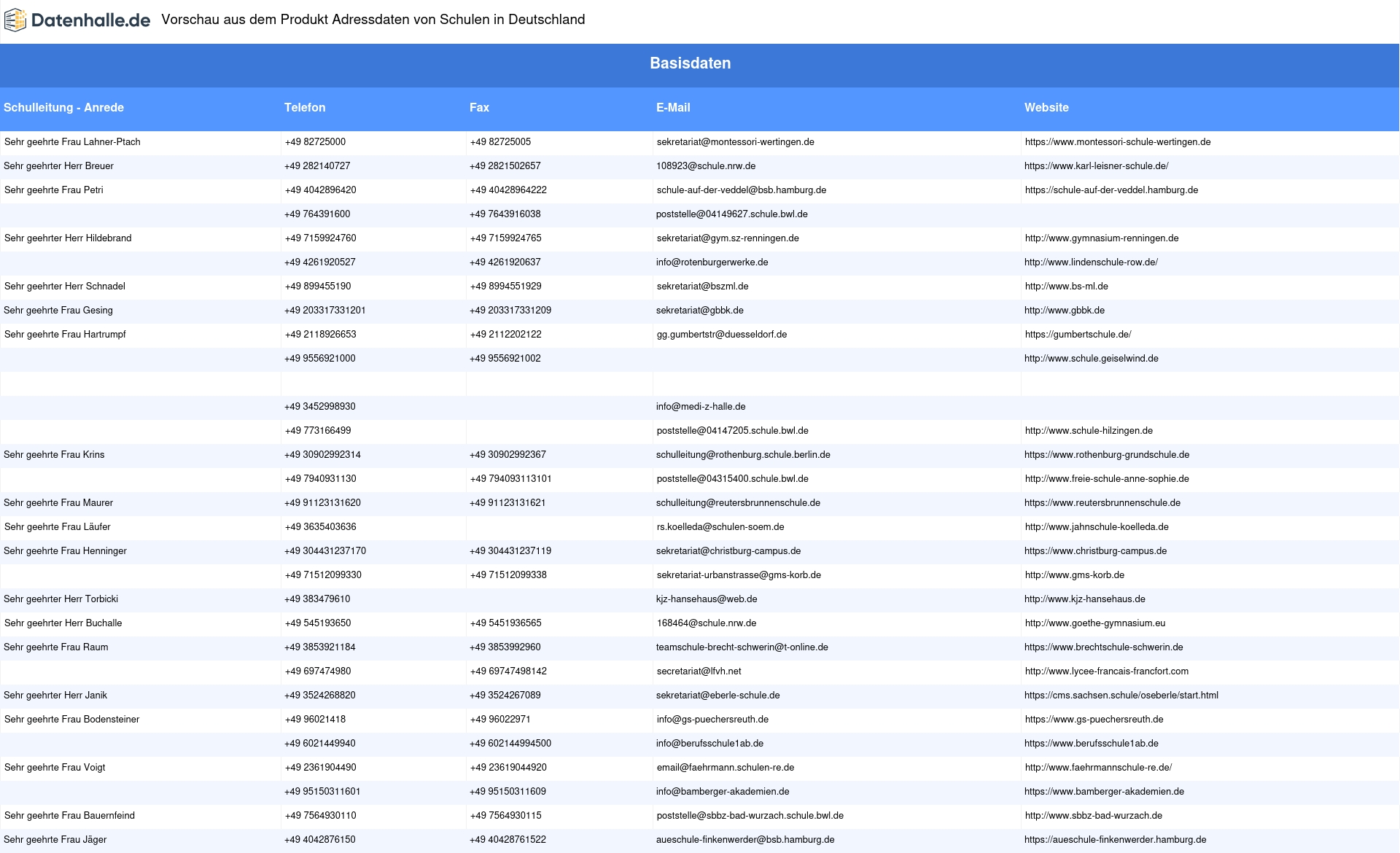Viewport: 1400px width, 853px height.
Task: Select email poststelle@04149627.schule.bwl.de
Action: [x=732, y=214]
